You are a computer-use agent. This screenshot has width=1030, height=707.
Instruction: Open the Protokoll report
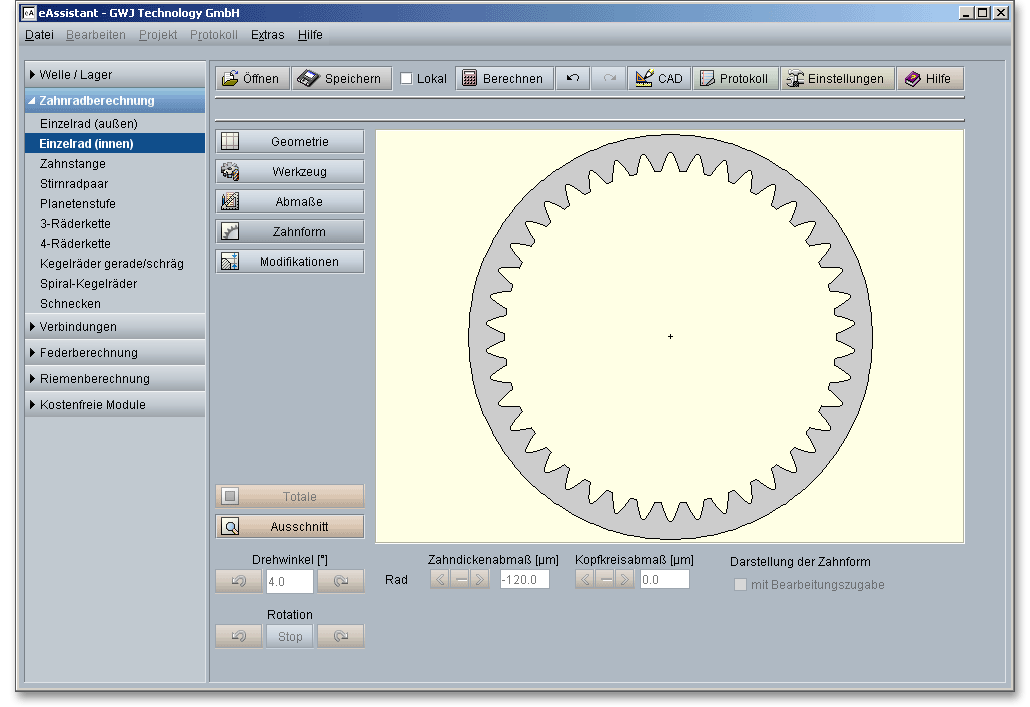pos(735,79)
